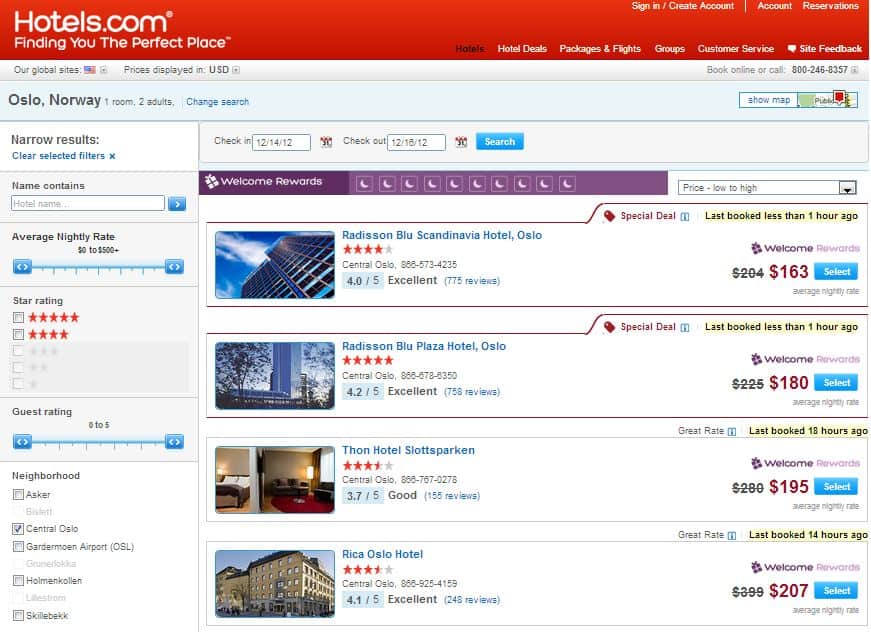Open Radisson Blu Scandinavia Hotel, Oslo title link
The width and height of the screenshot is (871, 632).
[442, 235]
